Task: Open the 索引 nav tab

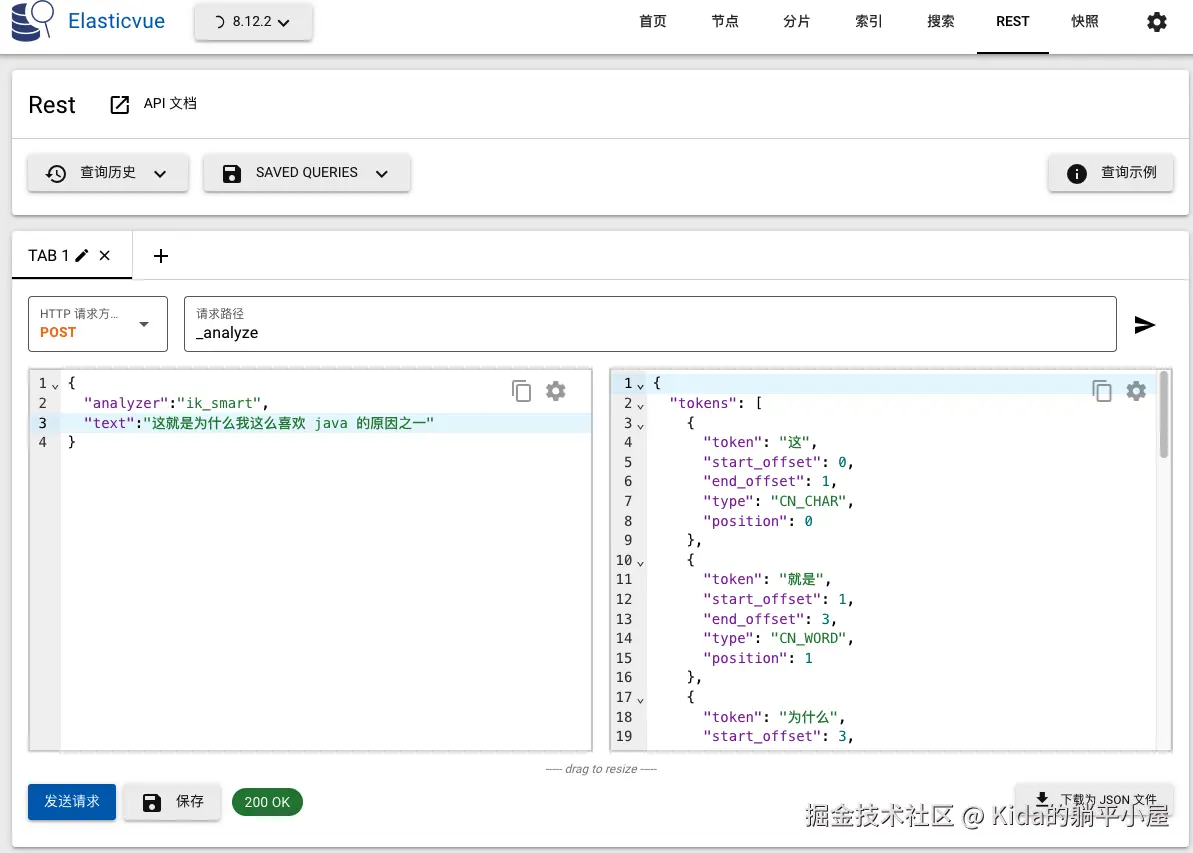Action: (x=869, y=22)
